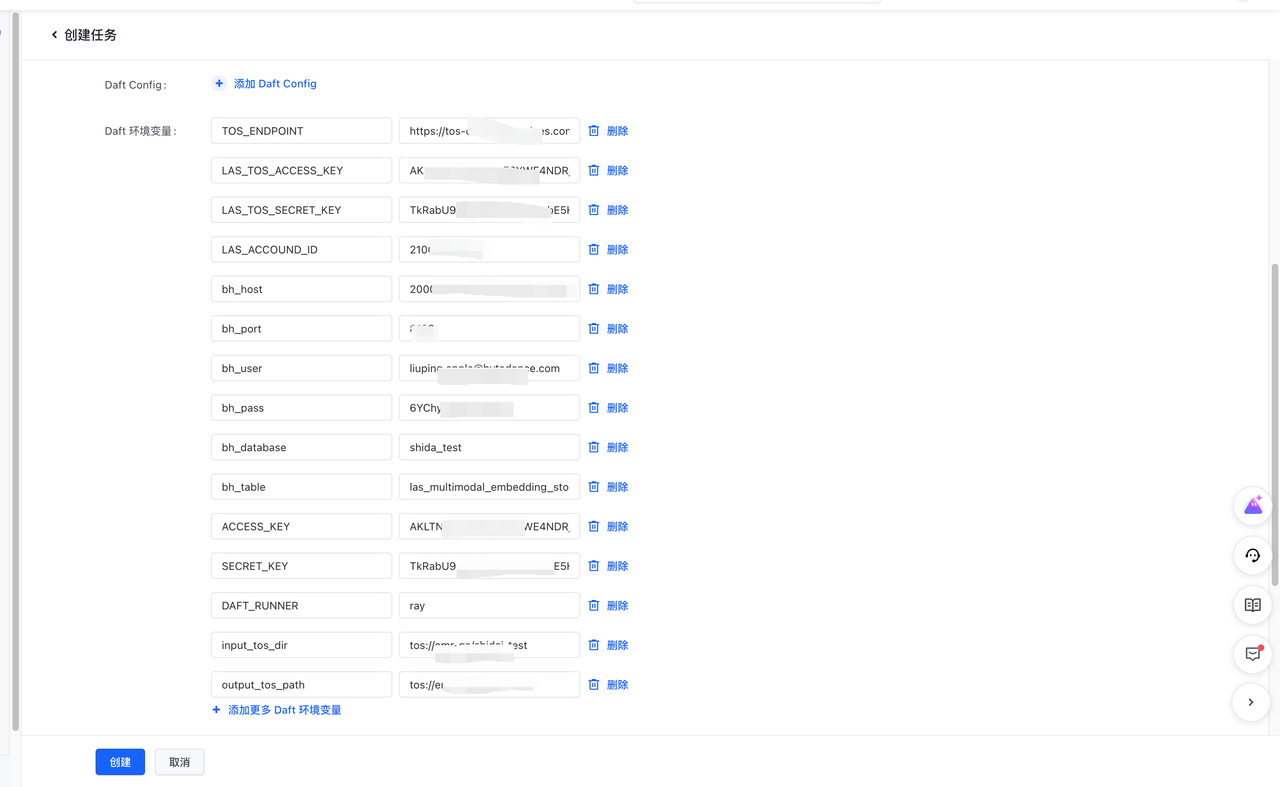Click the value field of LAS_ACCOUNT_ID
The height and width of the screenshot is (787, 1280).
[x=489, y=249]
